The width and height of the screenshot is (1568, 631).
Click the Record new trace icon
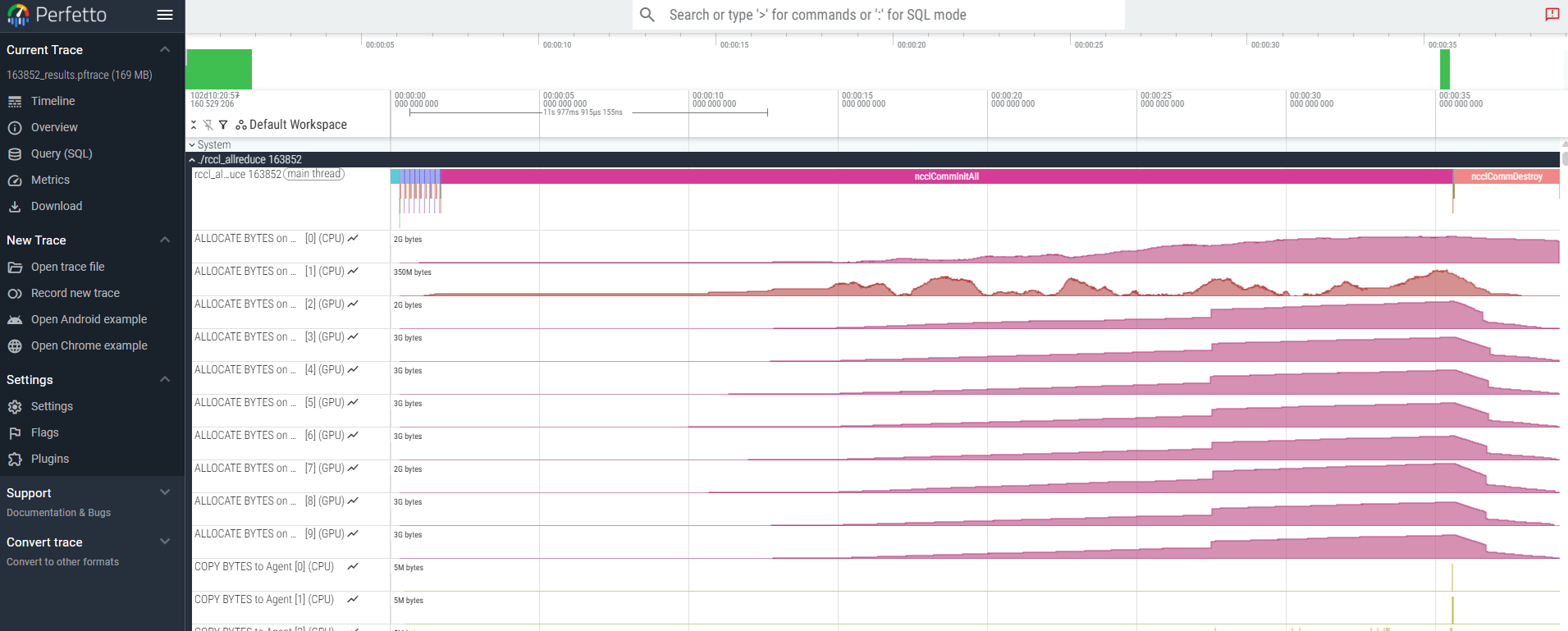[15, 294]
